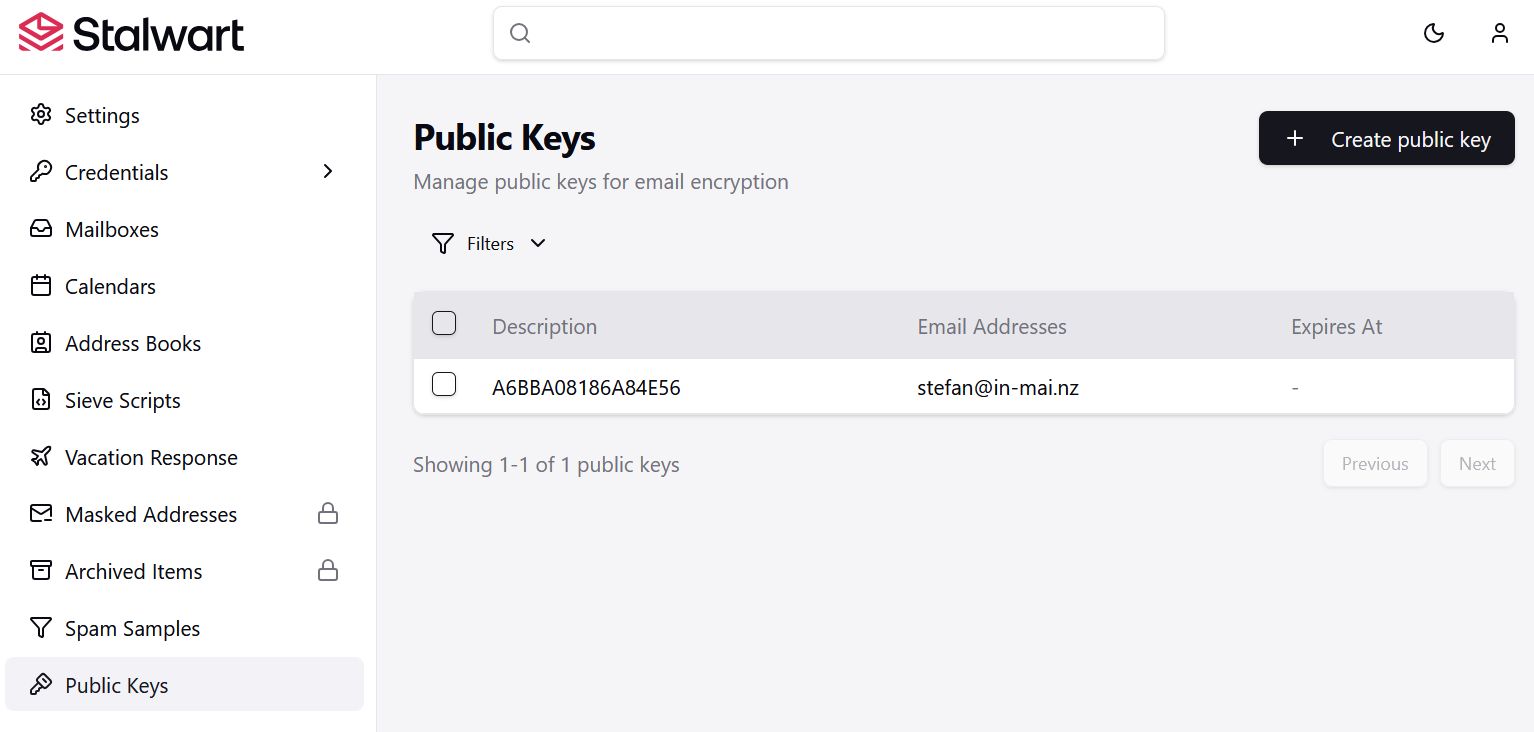
Task: Click the Address Books contact icon
Action: pos(41,343)
